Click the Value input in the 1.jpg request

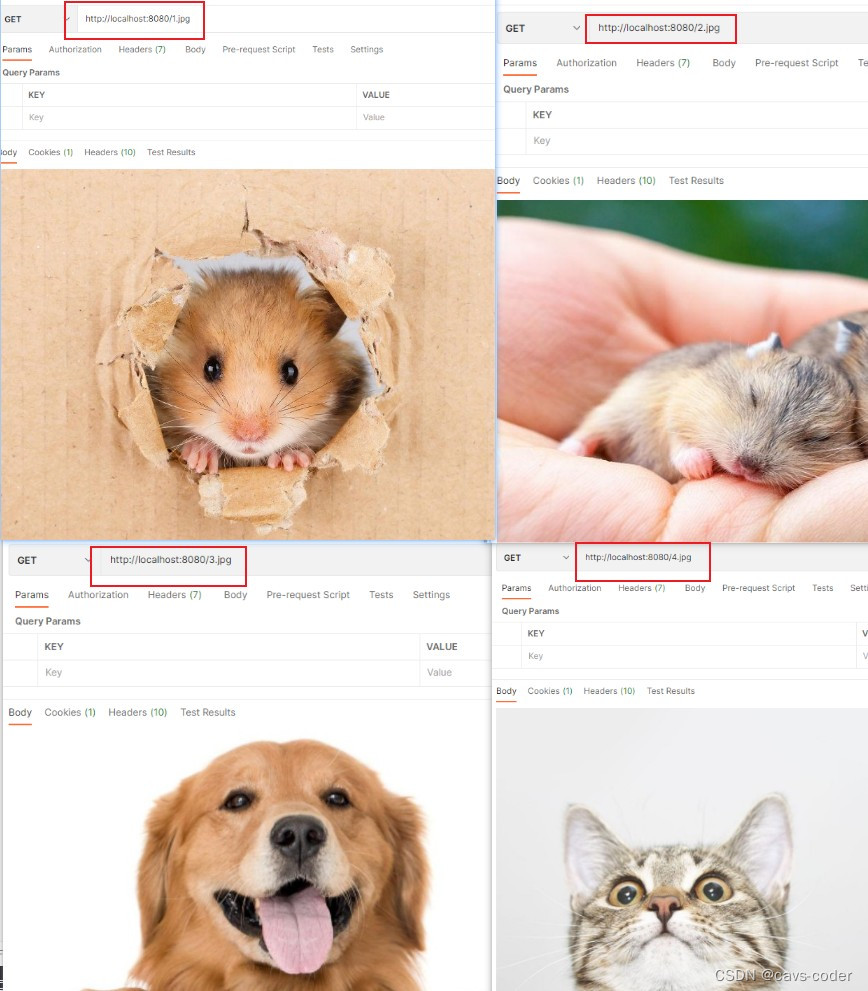(x=425, y=118)
